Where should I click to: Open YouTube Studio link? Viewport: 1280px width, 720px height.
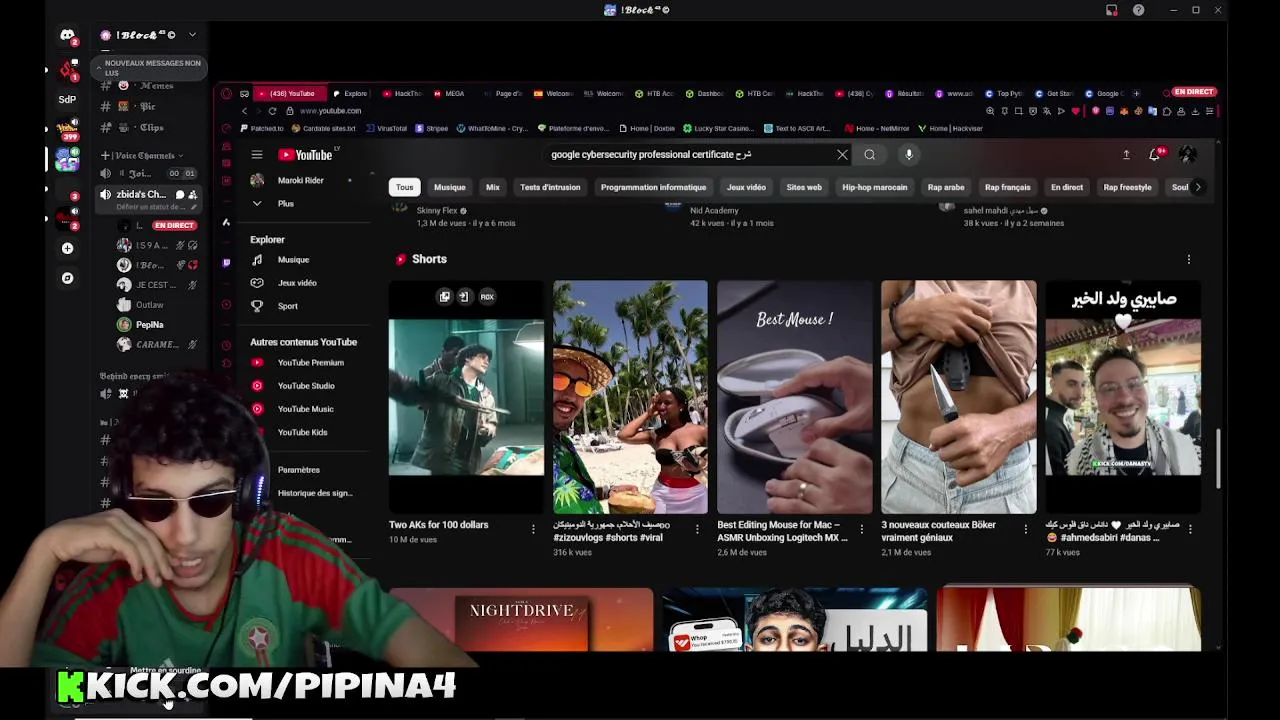(305, 386)
